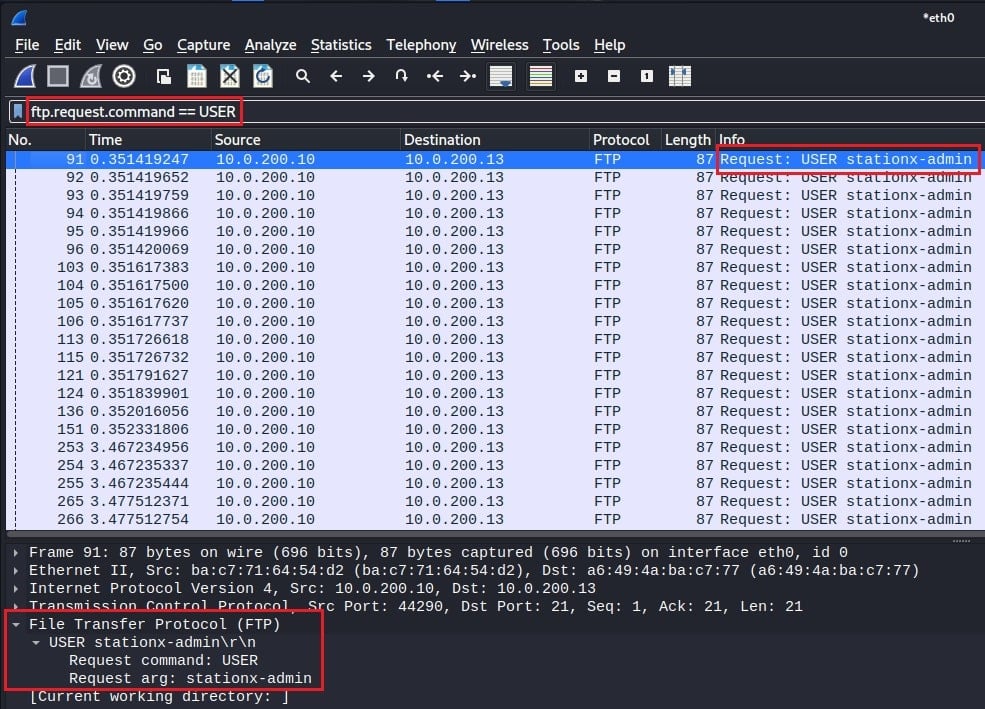Select packet number 91 row
Screen dimensions: 985x709
[495, 160]
